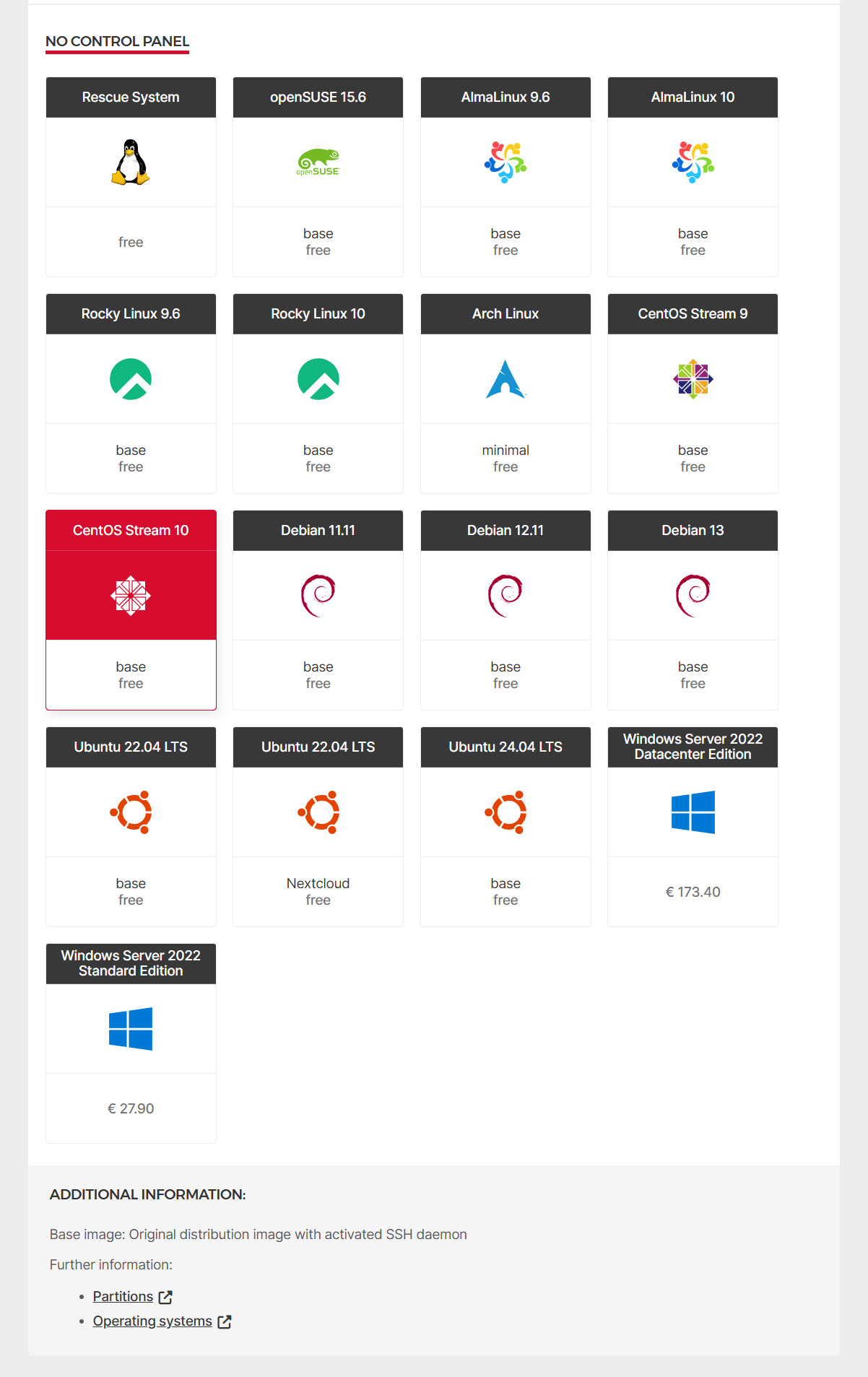The height and width of the screenshot is (1377, 868).
Task: Pick the AlmaLinux 9.6 logo
Action: click(505, 162)
